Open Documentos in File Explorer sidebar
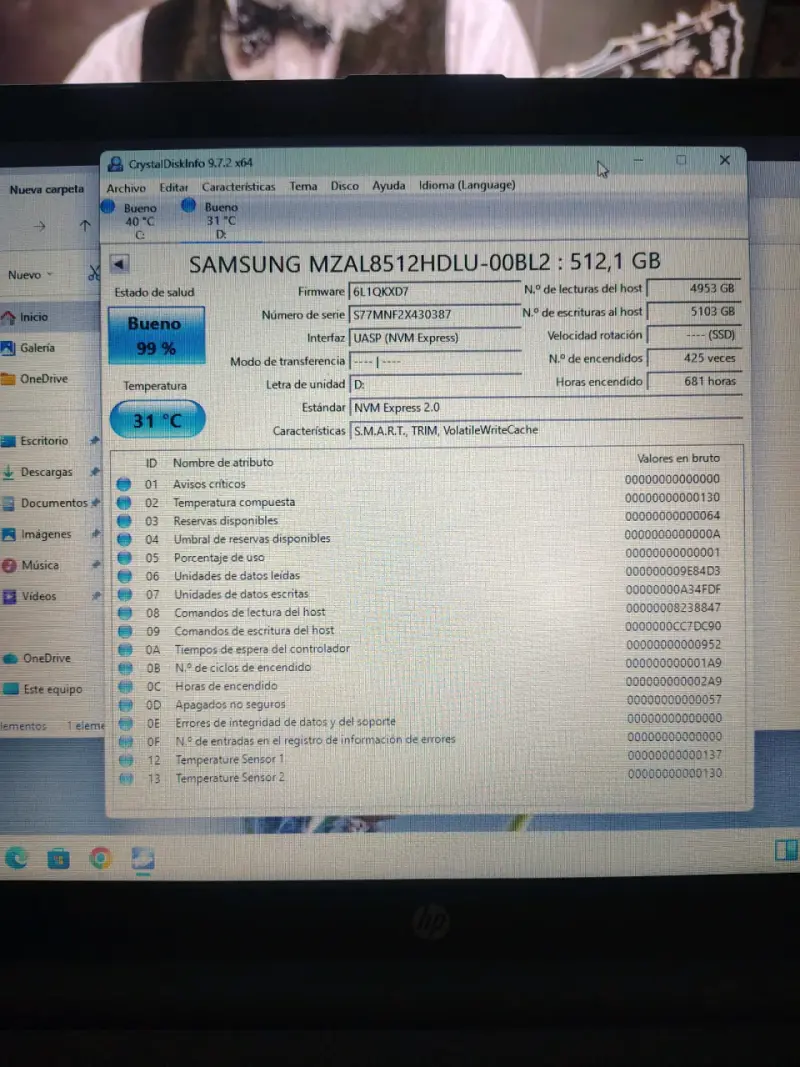The image size is (800, 1067). [54, 504]
